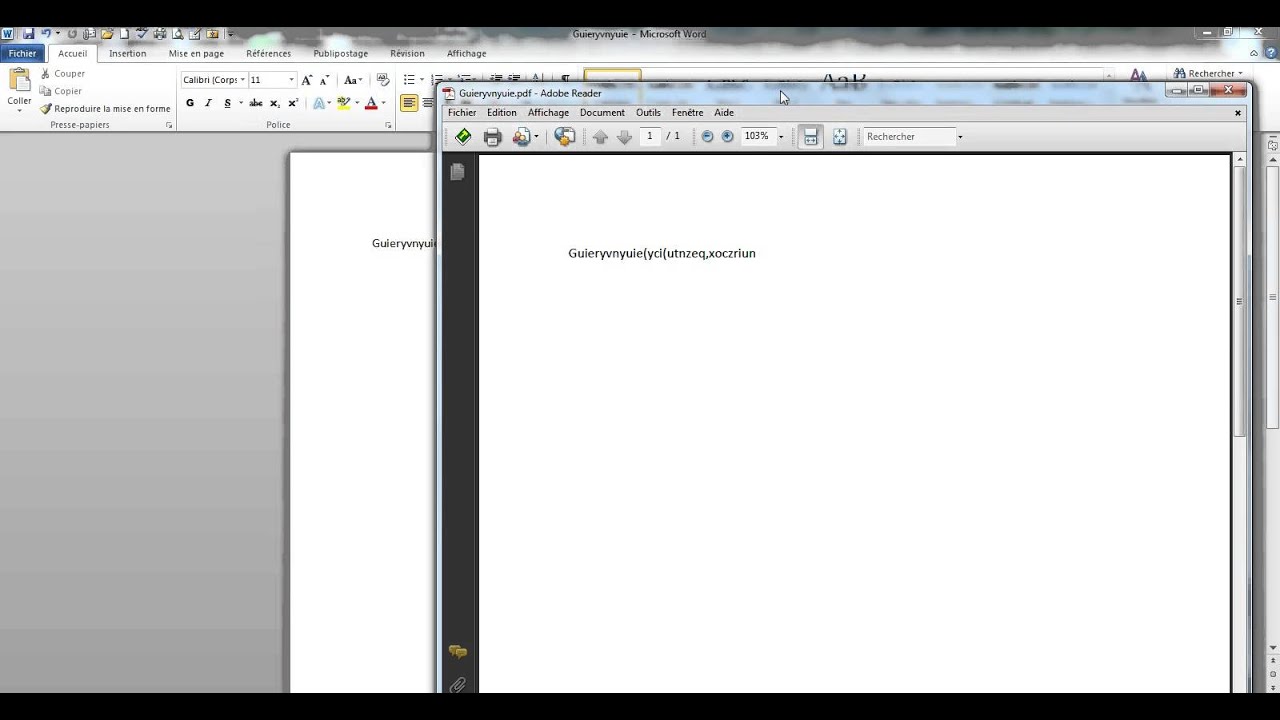Click Reproduire la mise en forme in Word
1280x720 pixels.
105,108
